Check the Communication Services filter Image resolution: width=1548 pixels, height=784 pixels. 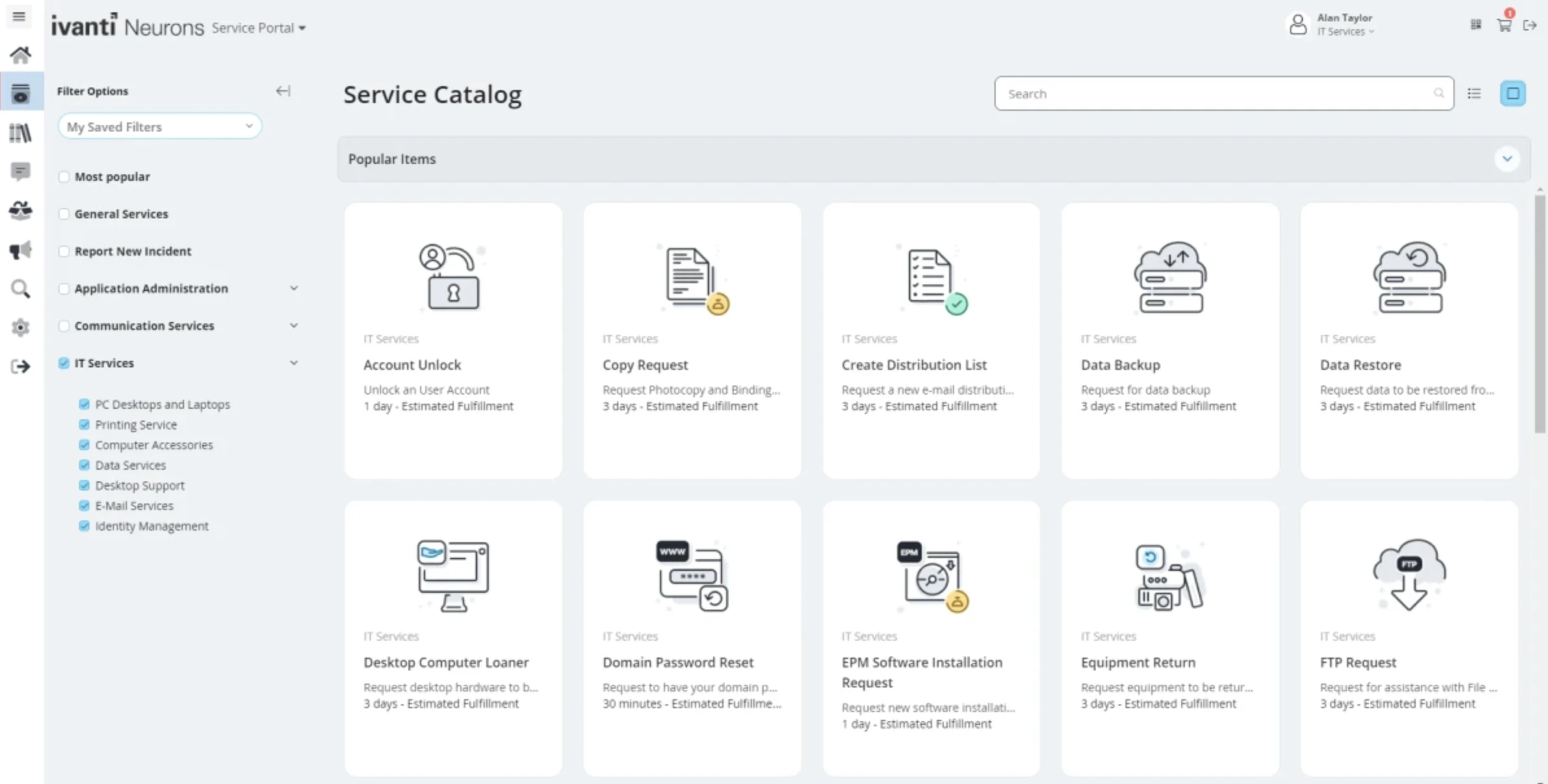point(64,326)
